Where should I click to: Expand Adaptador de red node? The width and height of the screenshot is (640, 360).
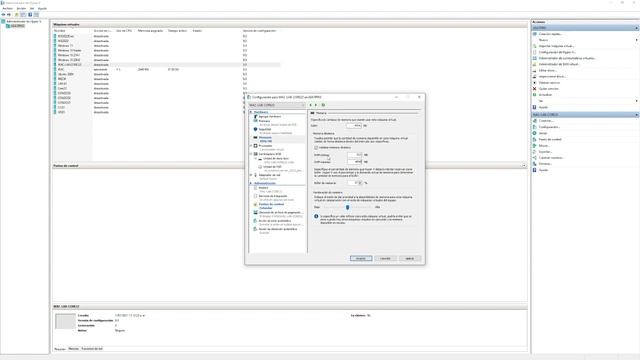click(251, 175)
